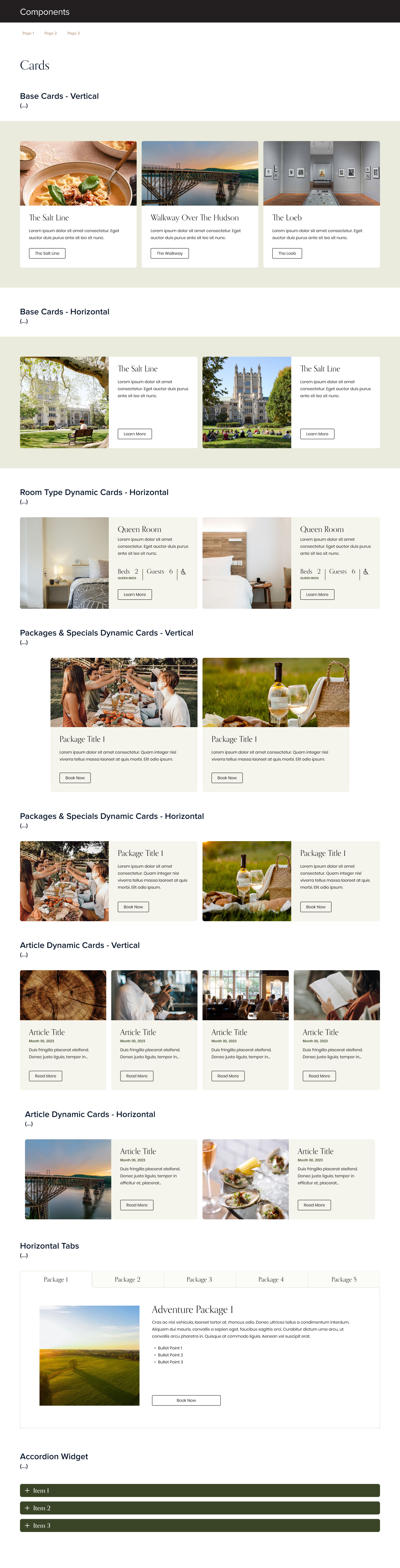Click The Walkway button on Hudson card
Image resolution: width=400 pixels, height=1568 pixels.
[x=170, y=253]
